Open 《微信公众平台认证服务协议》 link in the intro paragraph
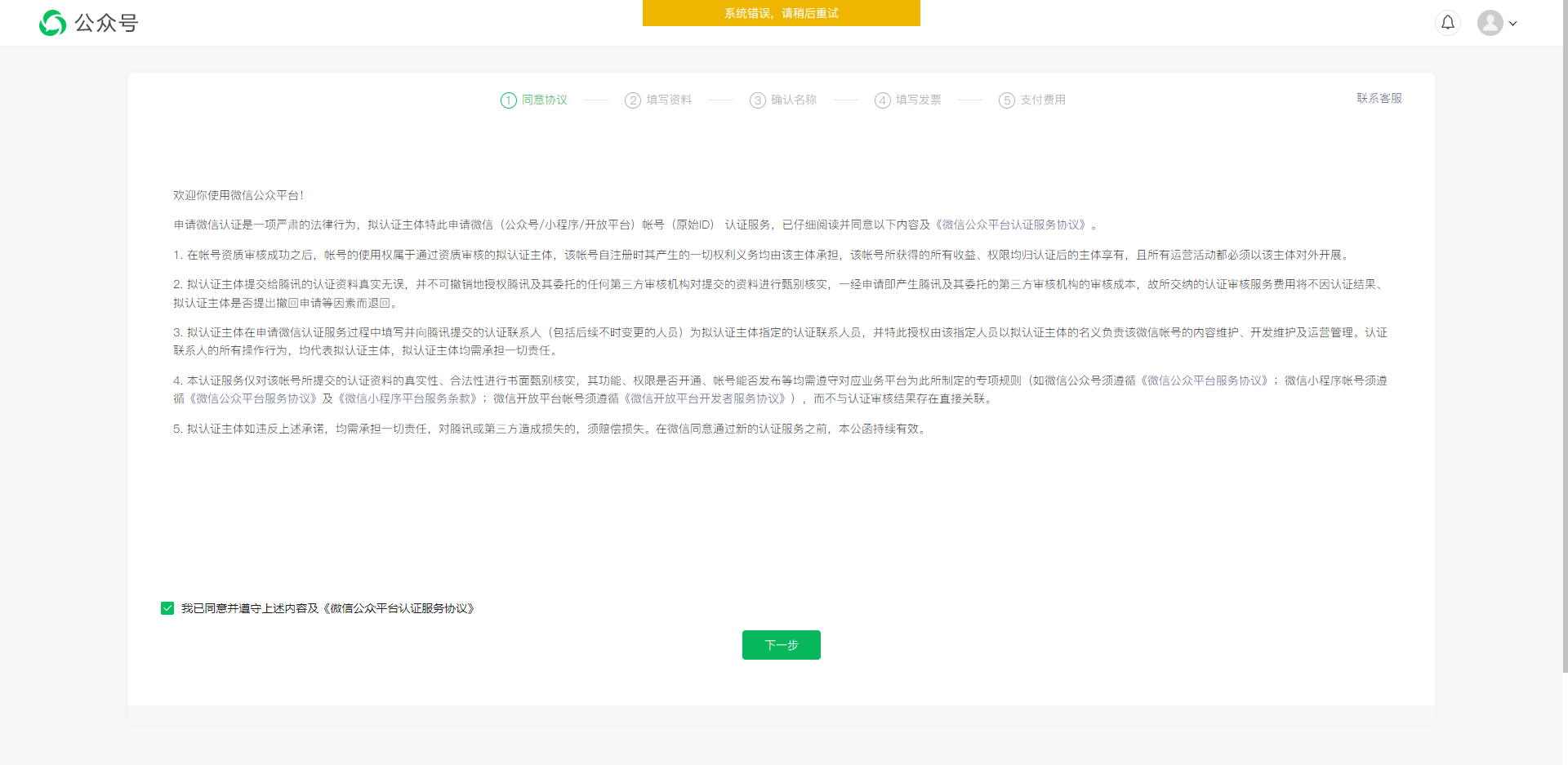The width and height of the screenshot is (1568, 765). point(1010,225)
